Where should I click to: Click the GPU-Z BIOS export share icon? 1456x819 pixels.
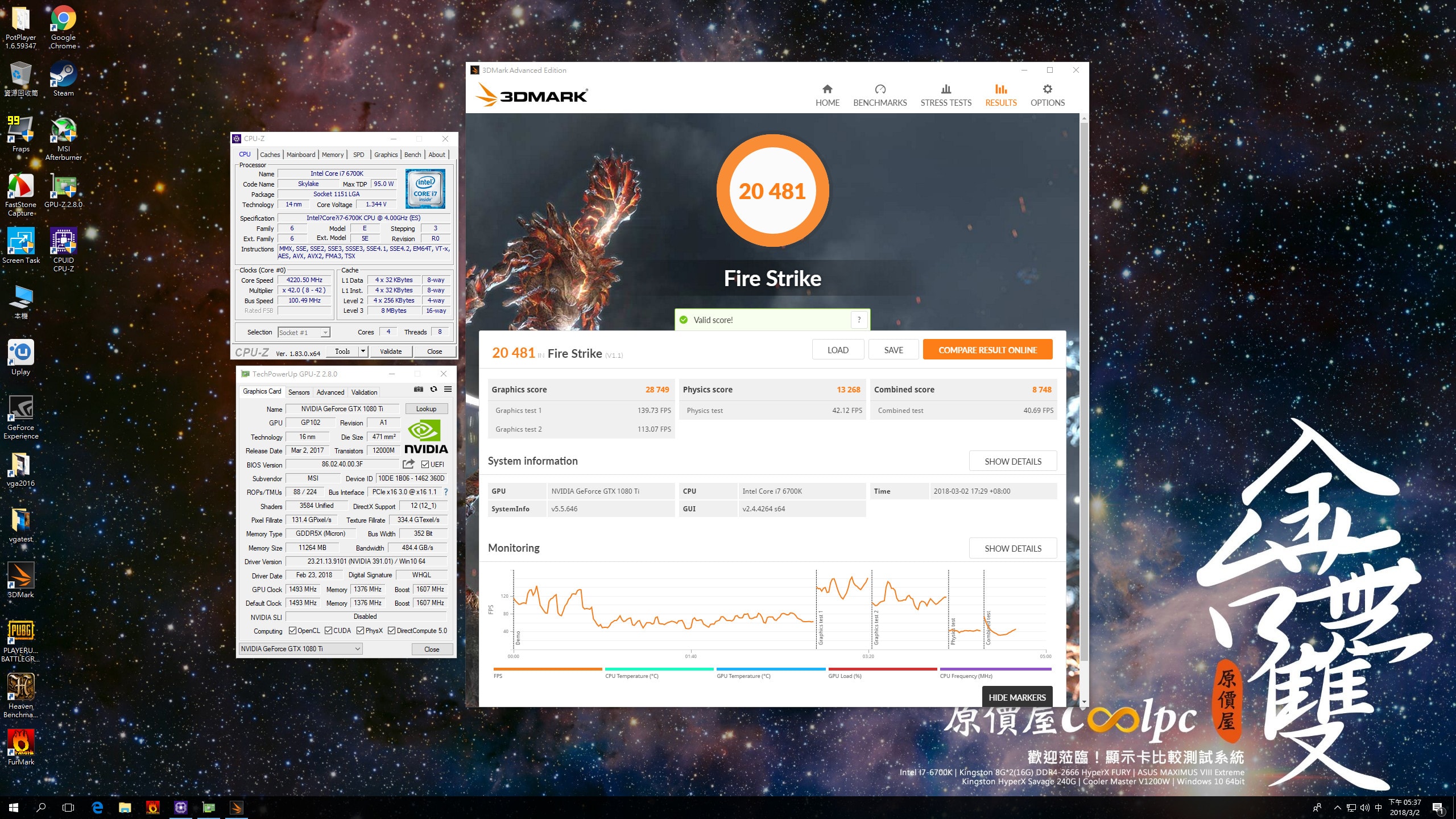point(408,464)
